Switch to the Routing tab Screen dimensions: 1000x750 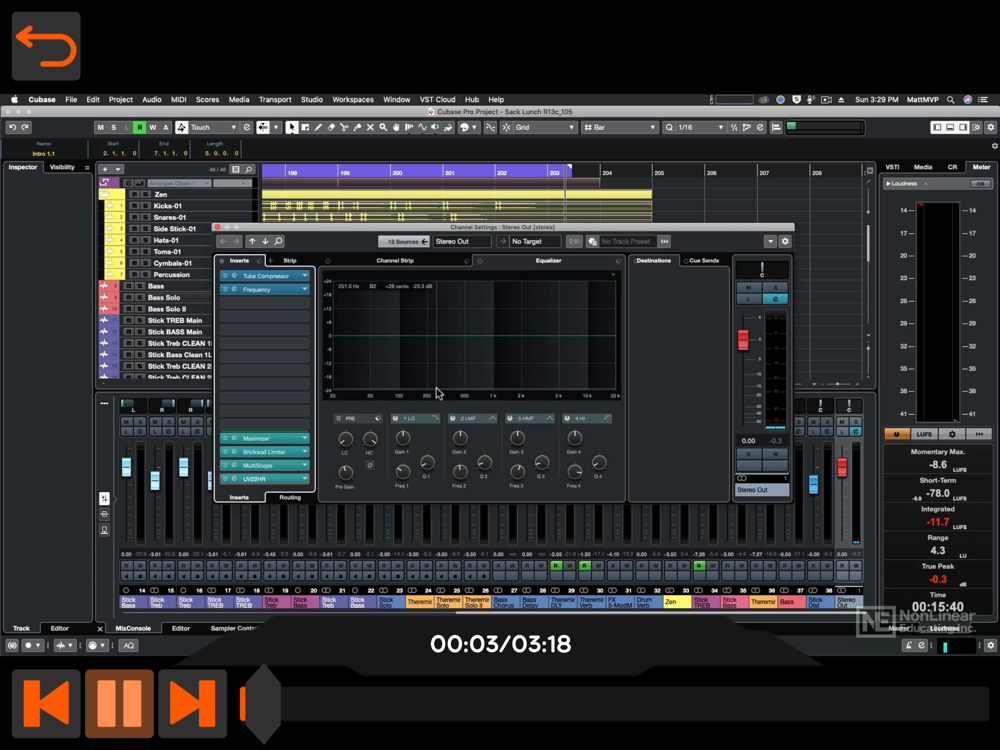(290, 497)
